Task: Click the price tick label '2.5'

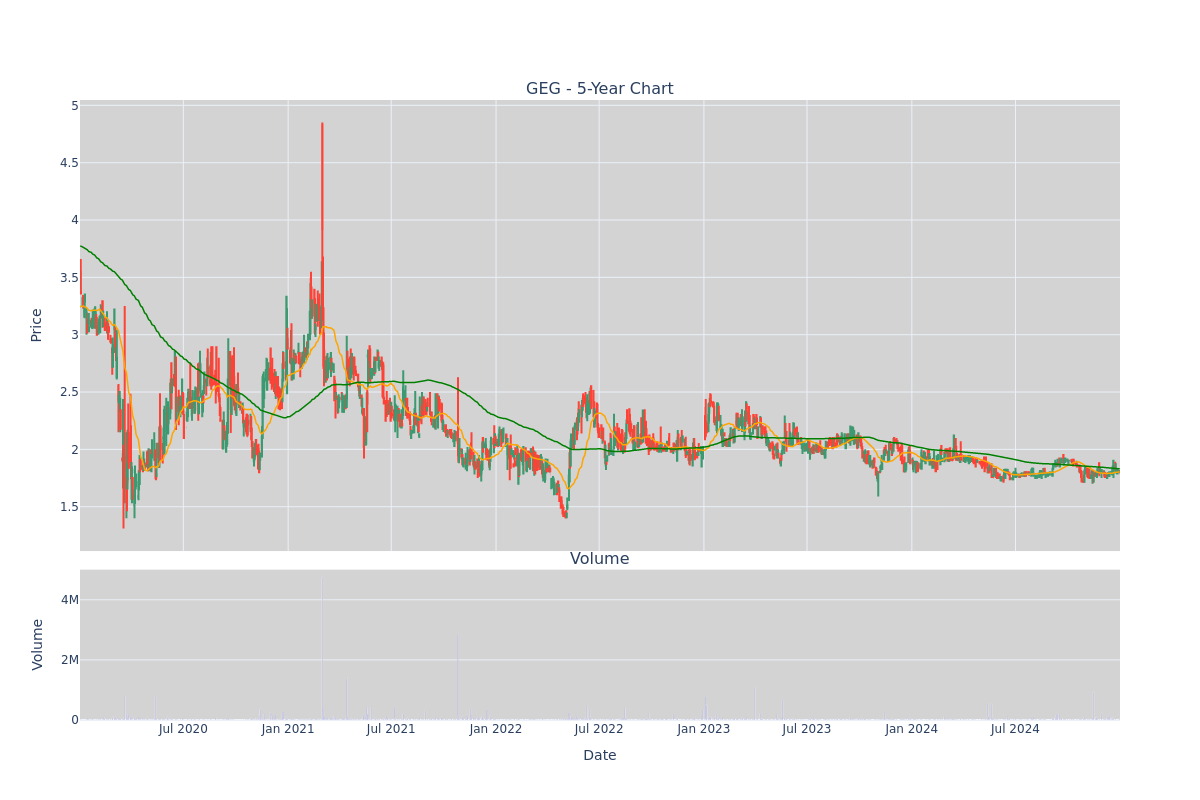Action: (x=68, y=392)
